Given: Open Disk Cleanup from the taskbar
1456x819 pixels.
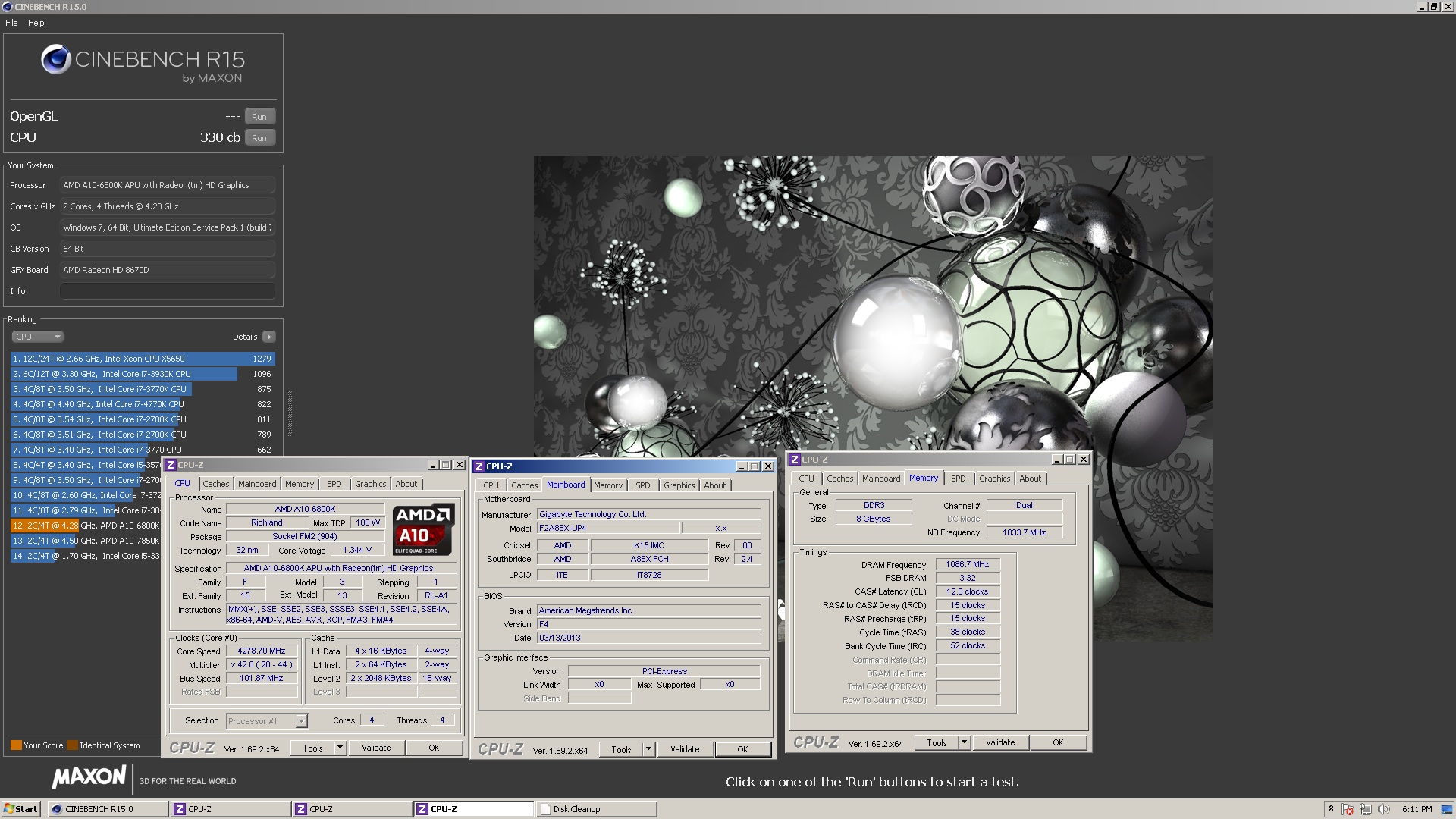Looking at the screenshot, I should click(596, 809).
